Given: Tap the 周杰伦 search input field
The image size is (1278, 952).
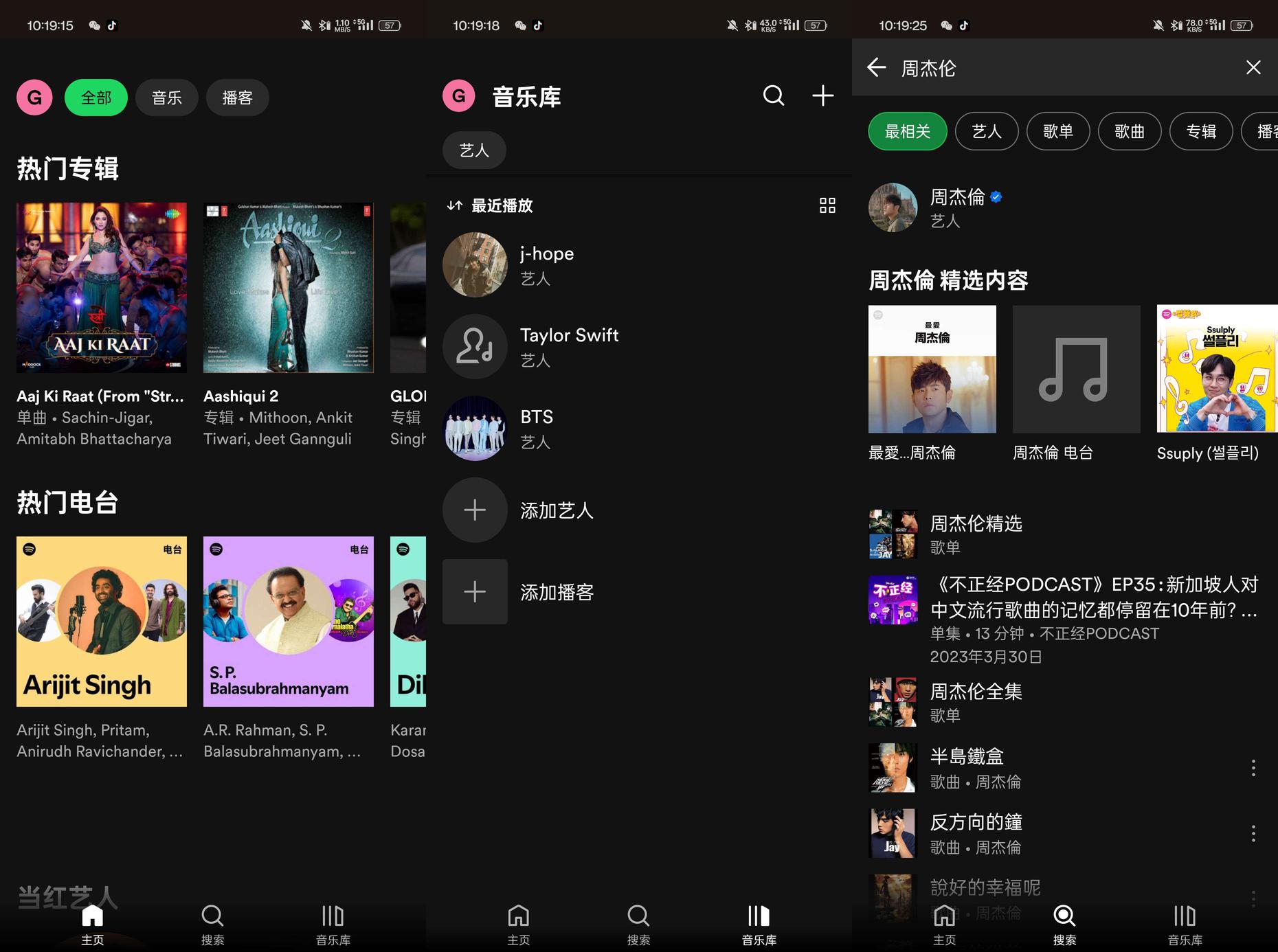Looking at the screenshot, I should click(1065, 68).
